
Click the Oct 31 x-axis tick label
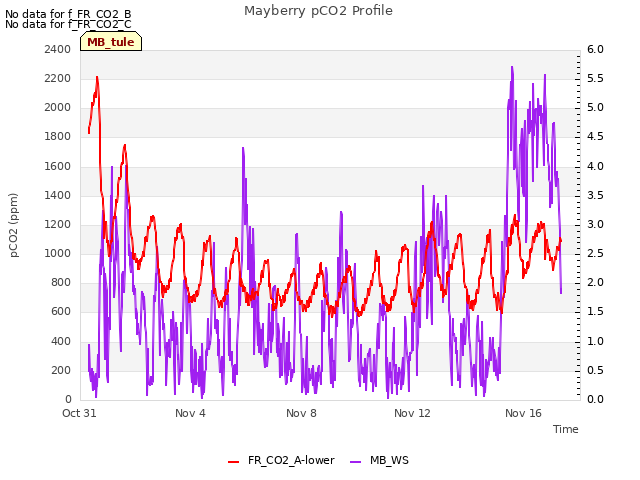click(79, 413)
